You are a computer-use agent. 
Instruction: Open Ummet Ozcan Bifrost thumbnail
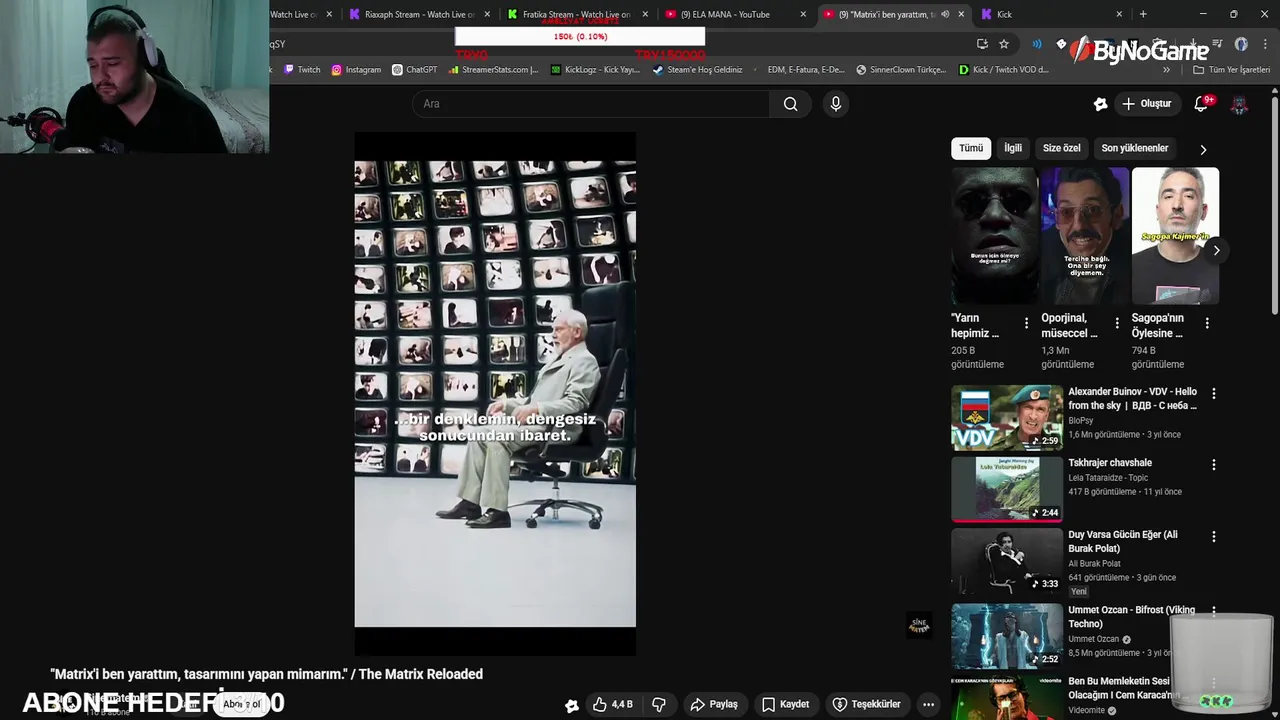click(x=1007, y=635)
